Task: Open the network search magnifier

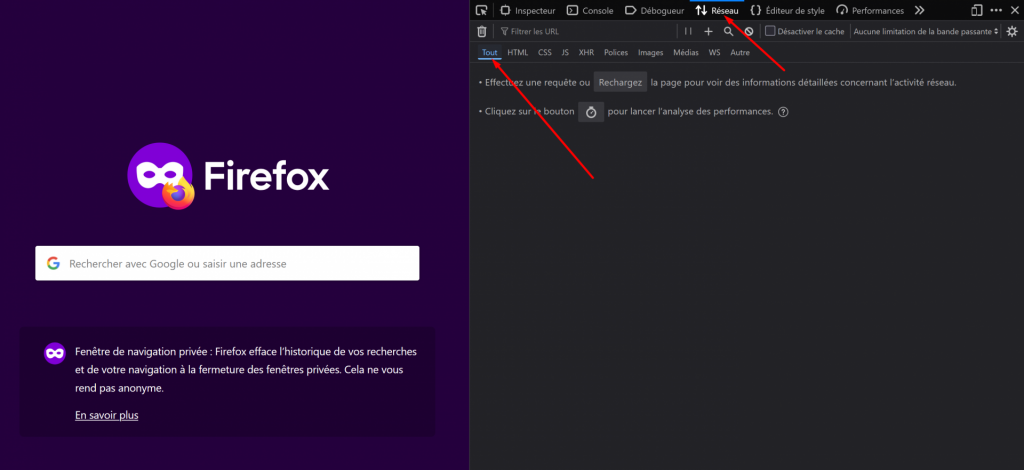Action: tap(728, 31)
